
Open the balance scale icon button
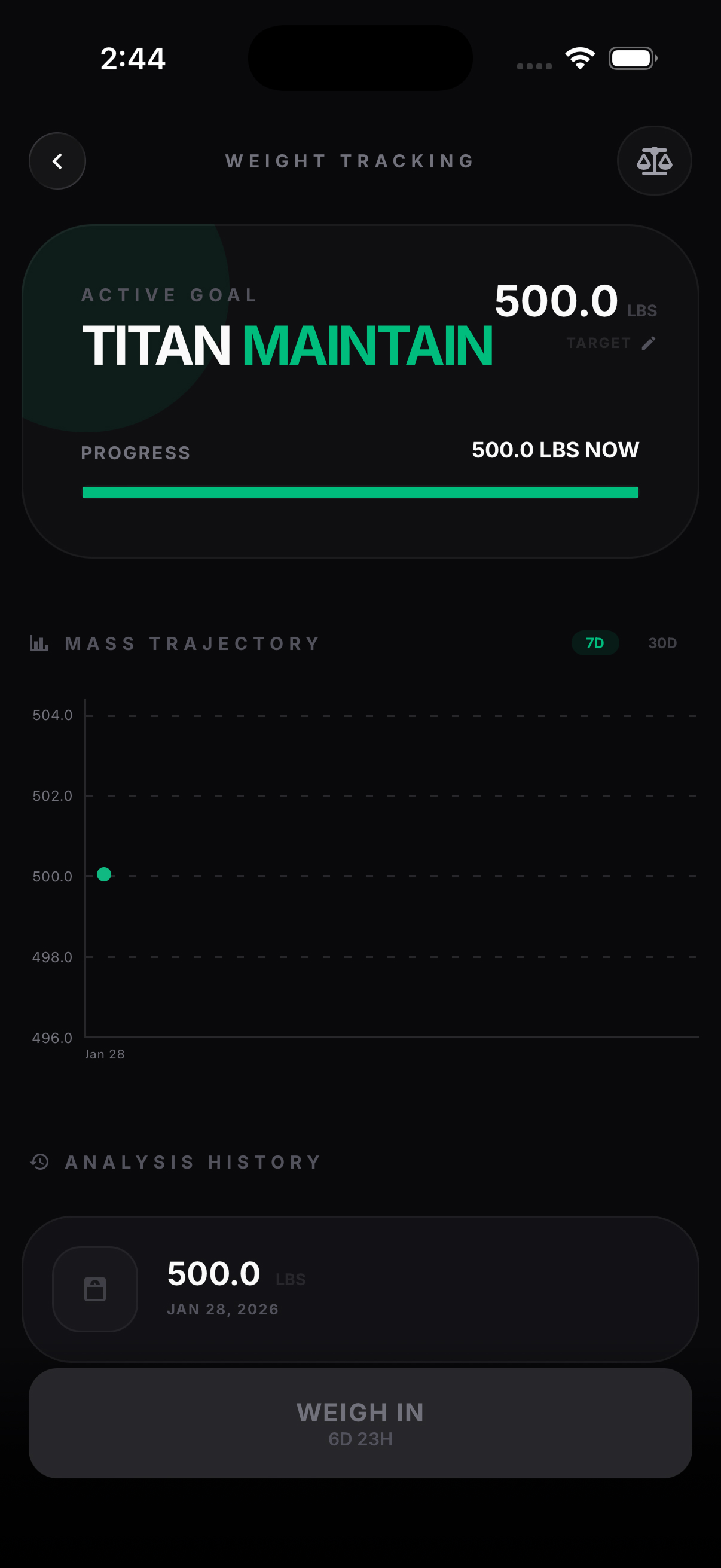[654, 161]
